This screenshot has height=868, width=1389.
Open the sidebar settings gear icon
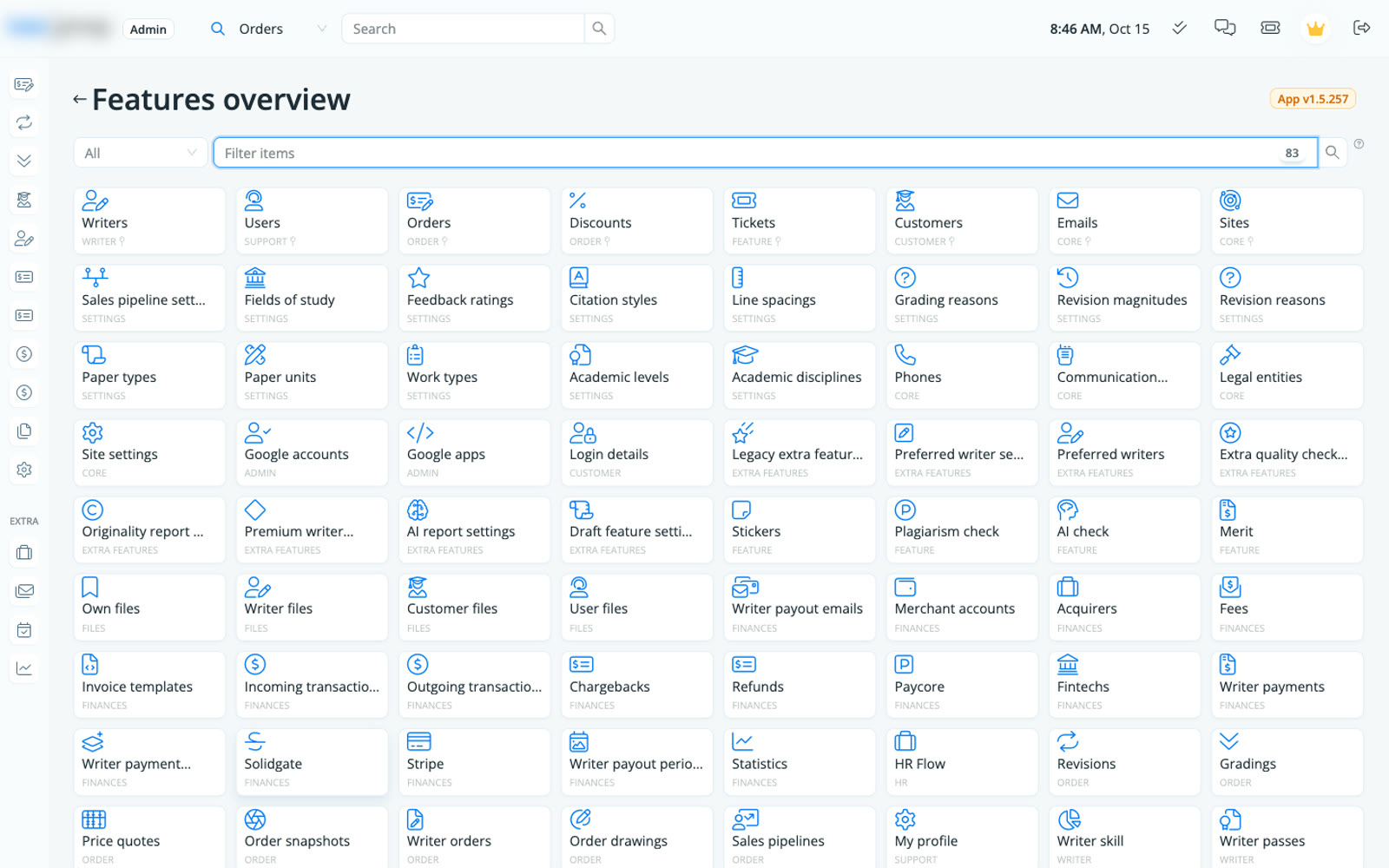tap(24, 470)
